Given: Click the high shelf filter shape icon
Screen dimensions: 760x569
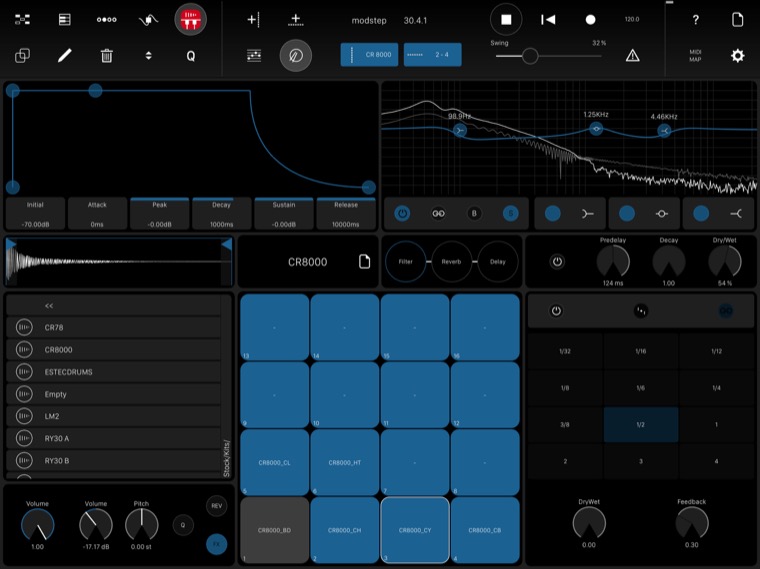Looking at the screenshot, I should [x=736, y=214].
